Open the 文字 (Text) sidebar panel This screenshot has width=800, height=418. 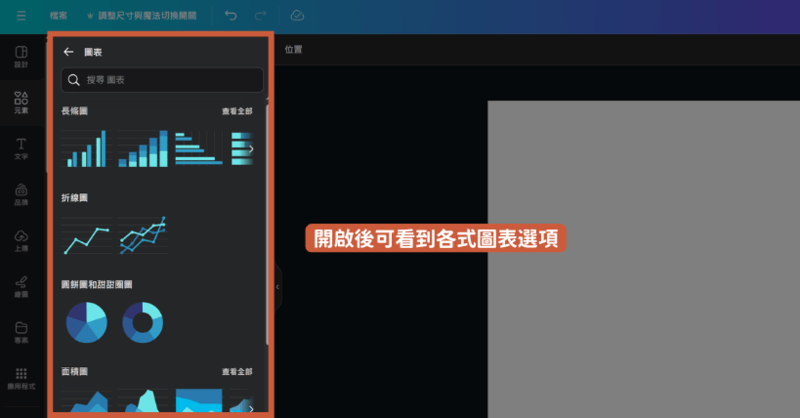tap(21, 149)
